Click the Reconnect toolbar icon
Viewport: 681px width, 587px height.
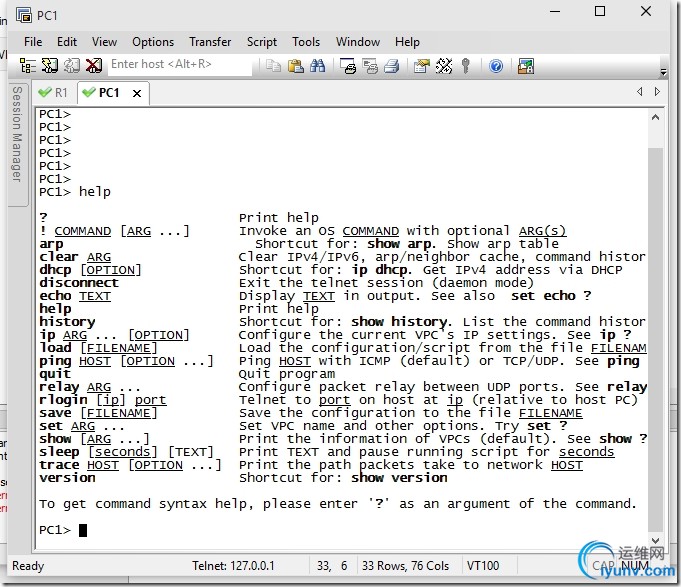(72, 66)
